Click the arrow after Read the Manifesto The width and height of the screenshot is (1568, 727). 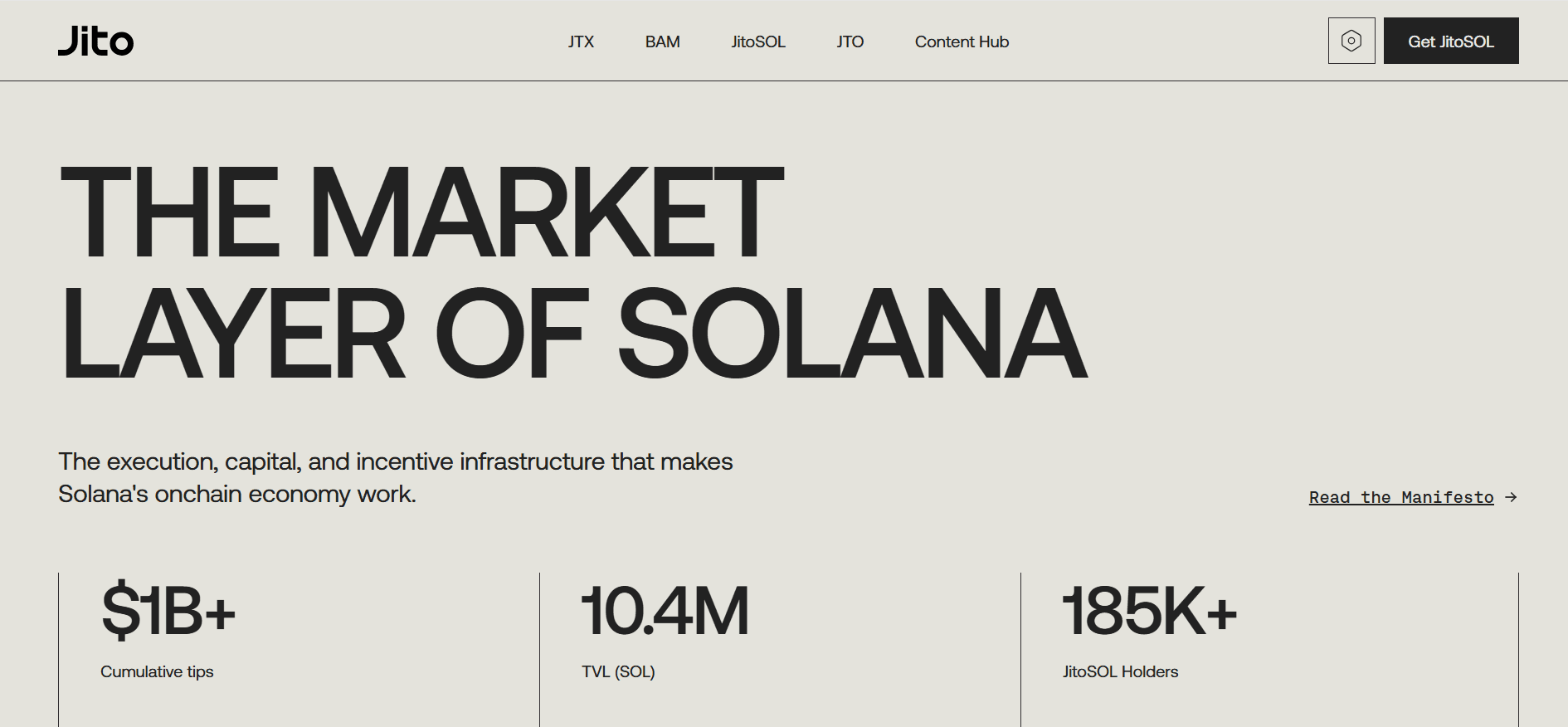coord(1511,497)
